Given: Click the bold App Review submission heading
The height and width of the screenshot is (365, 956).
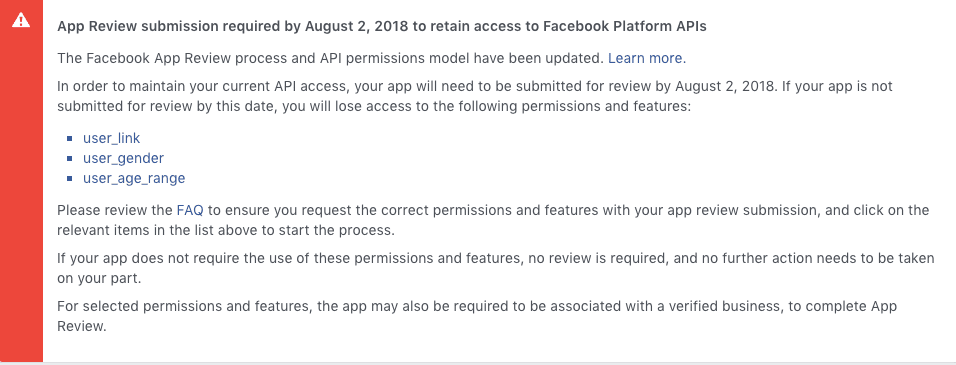Looking at the screenshot, I should (x=382, y=27).
